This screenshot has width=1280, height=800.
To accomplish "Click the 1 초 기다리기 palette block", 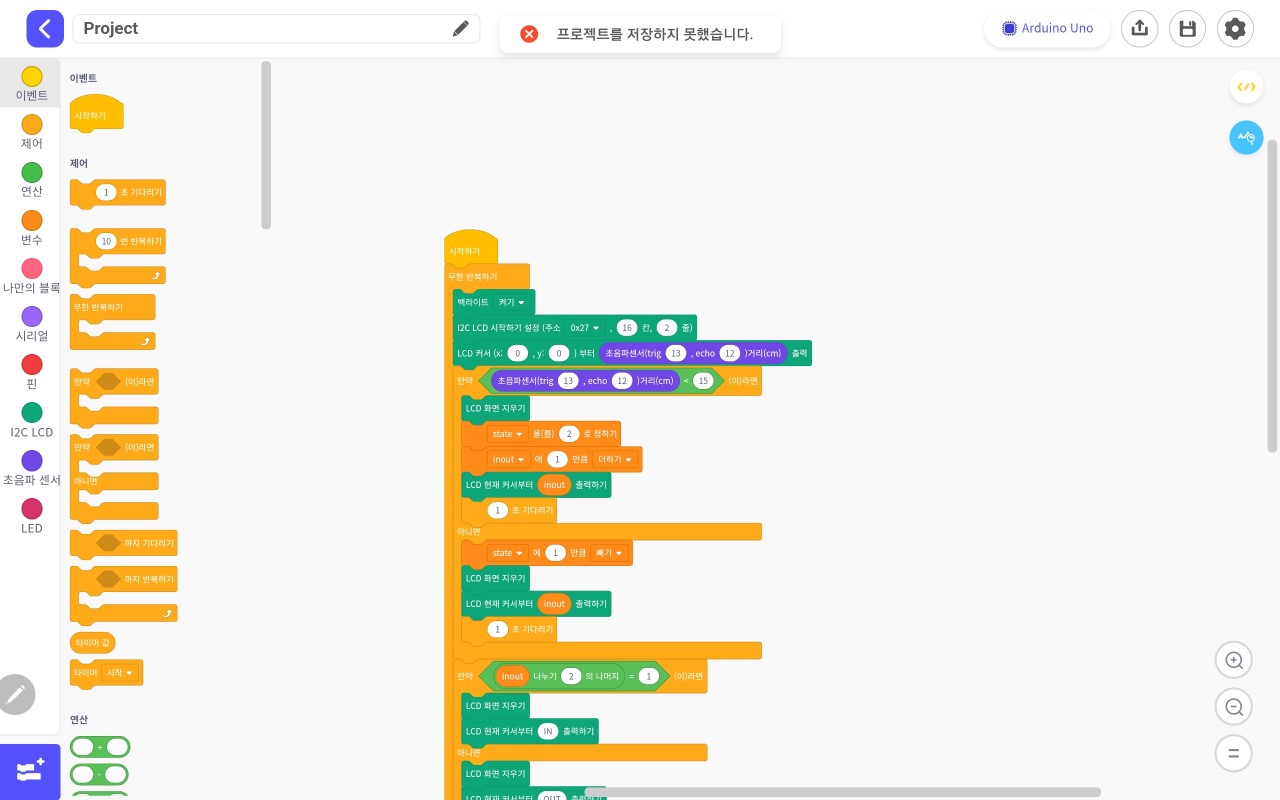I will pyautogui.click(x=117, y=193).
